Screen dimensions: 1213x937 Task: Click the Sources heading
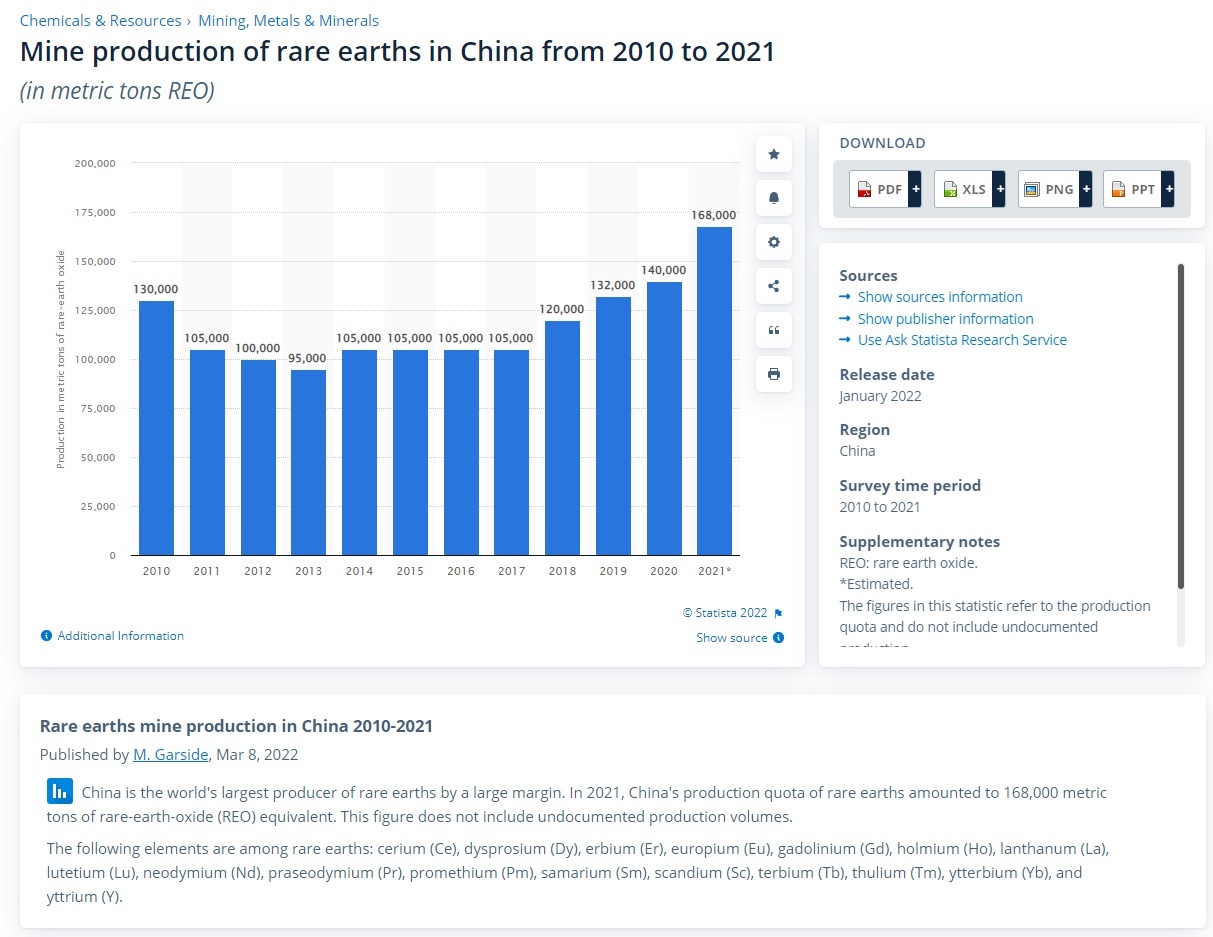(868, 276)
